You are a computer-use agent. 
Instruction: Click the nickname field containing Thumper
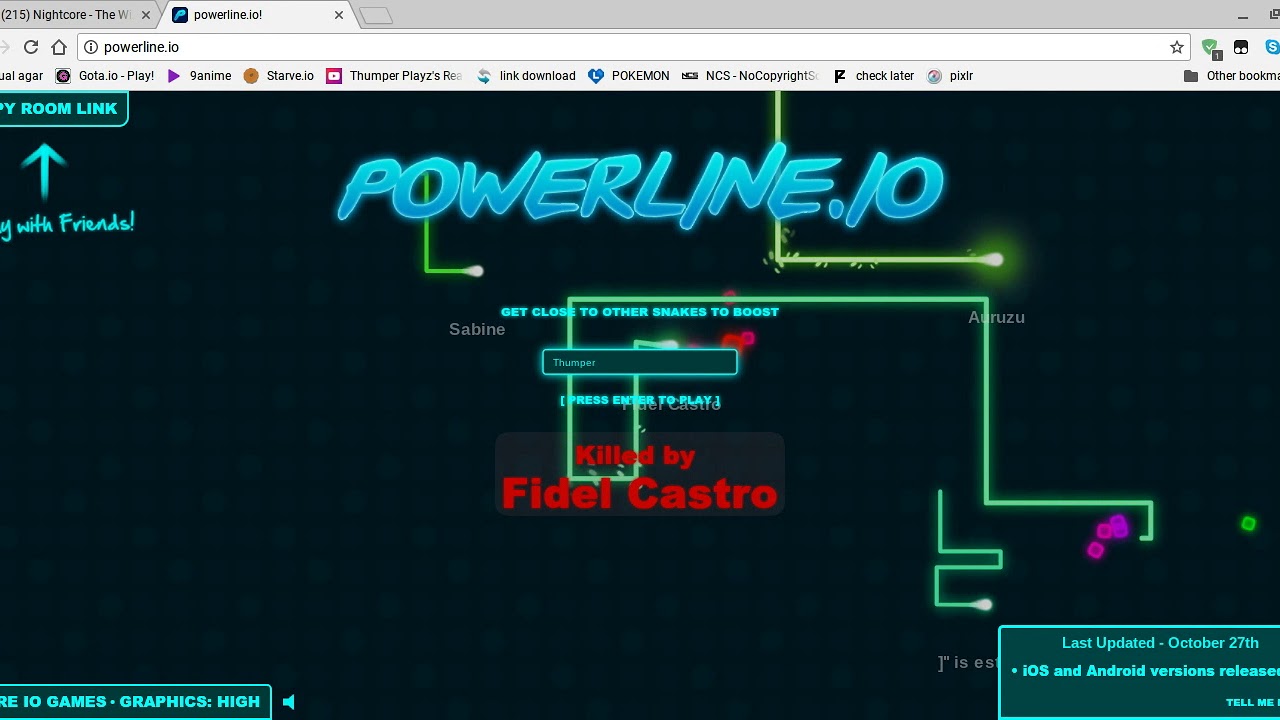pos(640,362)
